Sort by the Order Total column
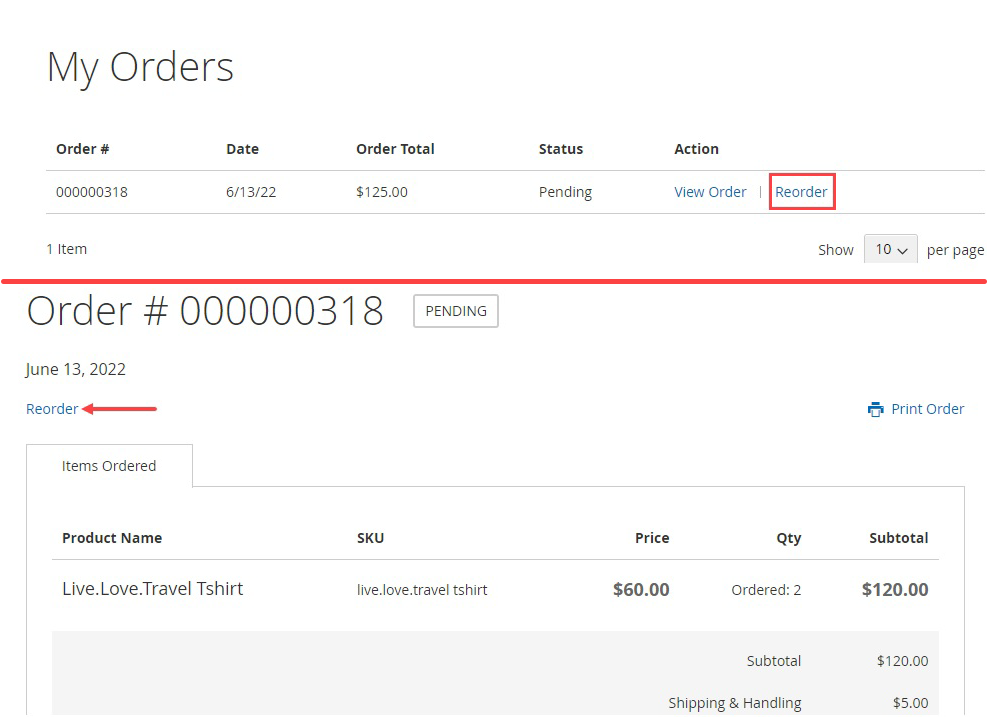The image size is (988, 717). (x=395, y=148)
